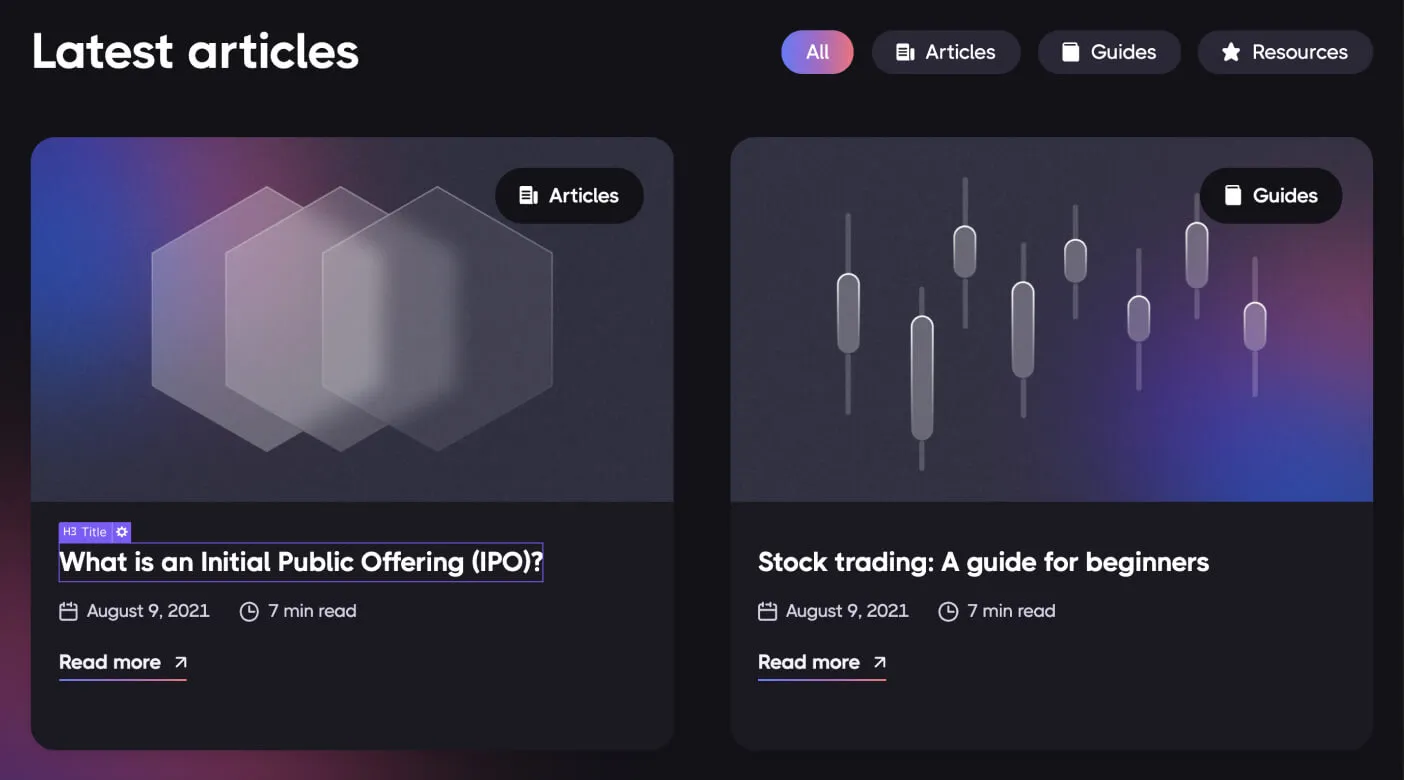Click the candlestick chart thumbnail on the Guides card
Image resolution: width=1404 pixels, height=780 pixels.
click(x=1050, y=320)
